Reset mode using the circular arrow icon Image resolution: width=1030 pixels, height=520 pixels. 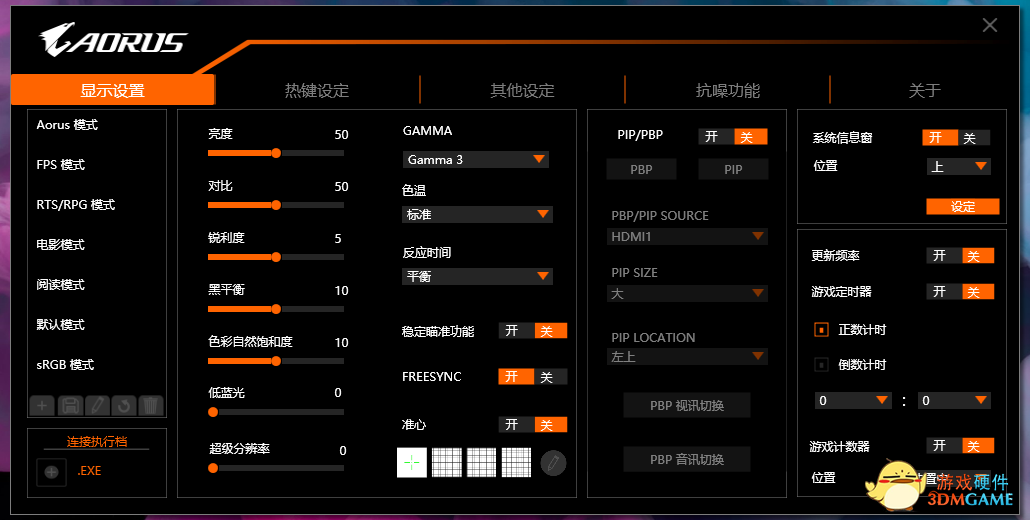pos(124,406)
